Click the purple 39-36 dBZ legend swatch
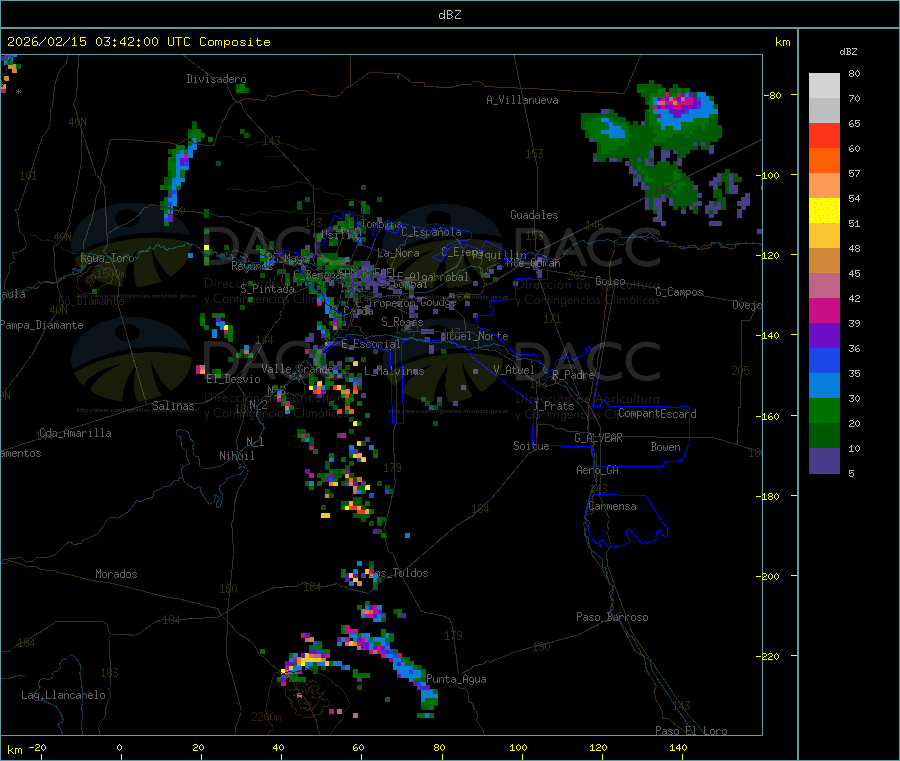 (x=824, y=336)
